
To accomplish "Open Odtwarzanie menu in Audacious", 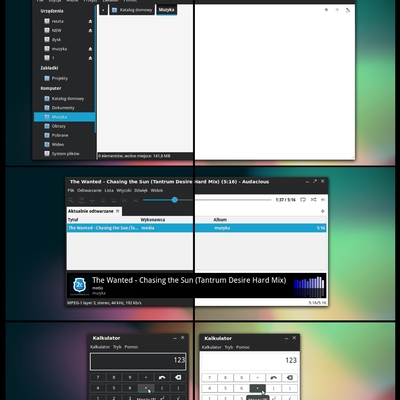I will [x=89, y=190].
